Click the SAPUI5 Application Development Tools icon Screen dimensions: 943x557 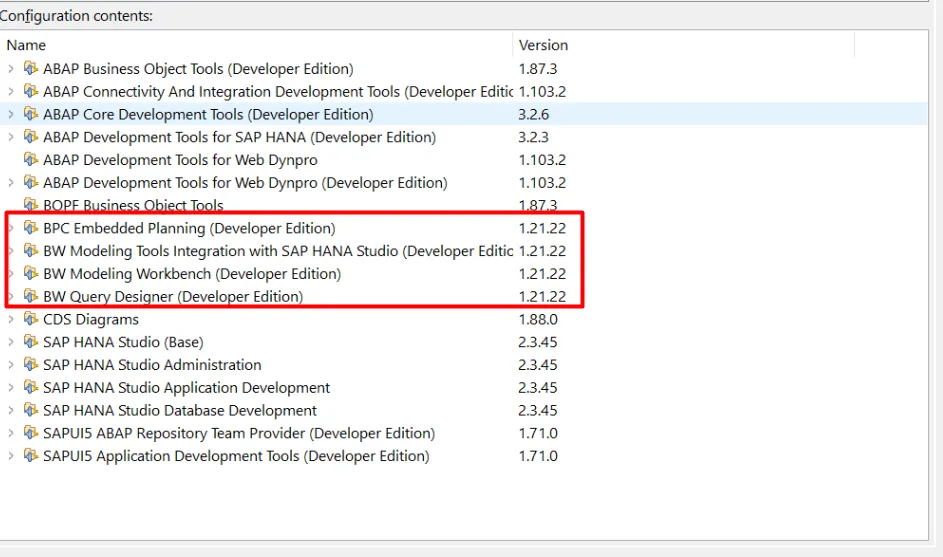[x=31, y=455]
